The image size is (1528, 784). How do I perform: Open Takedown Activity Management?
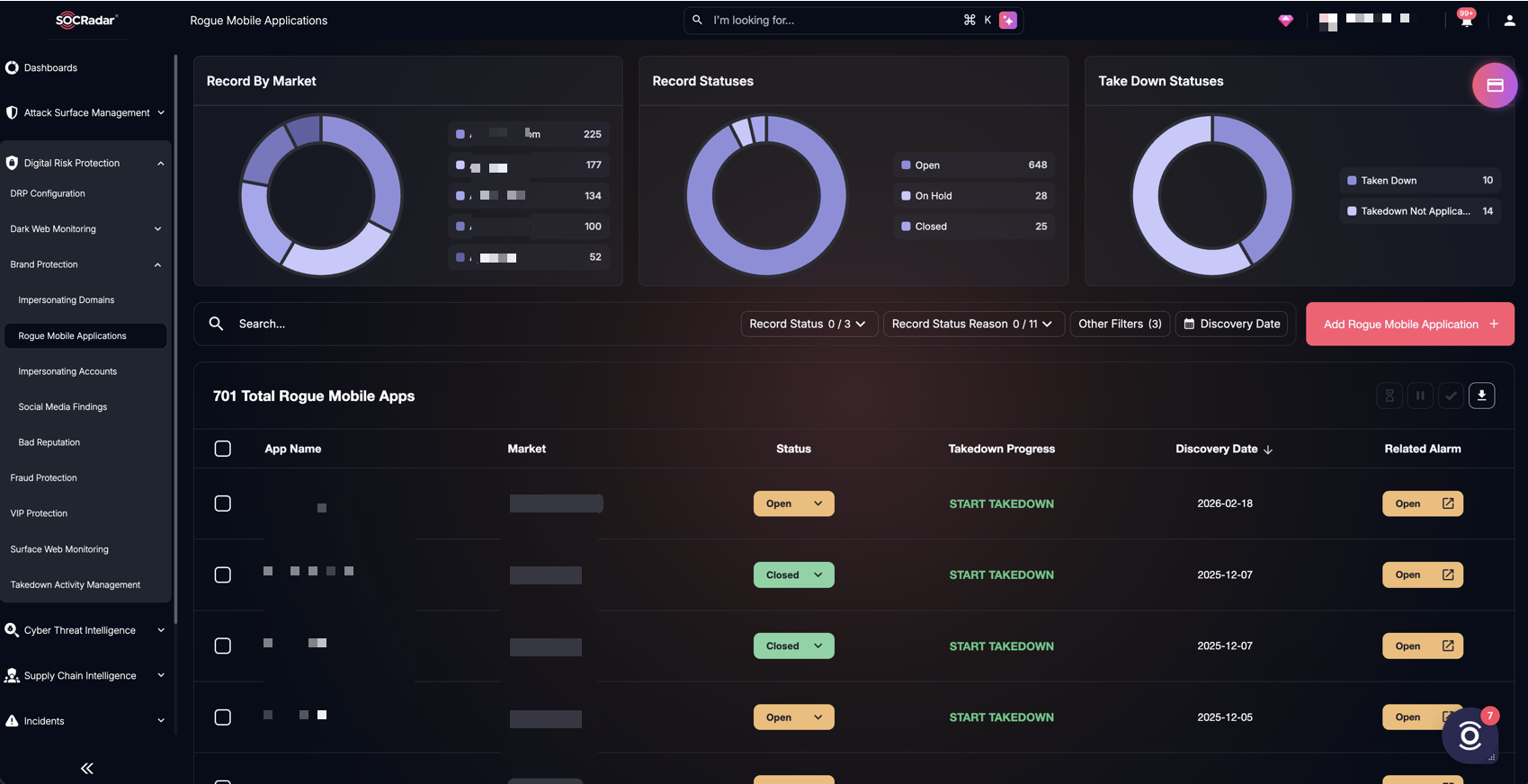click(76, 584)
